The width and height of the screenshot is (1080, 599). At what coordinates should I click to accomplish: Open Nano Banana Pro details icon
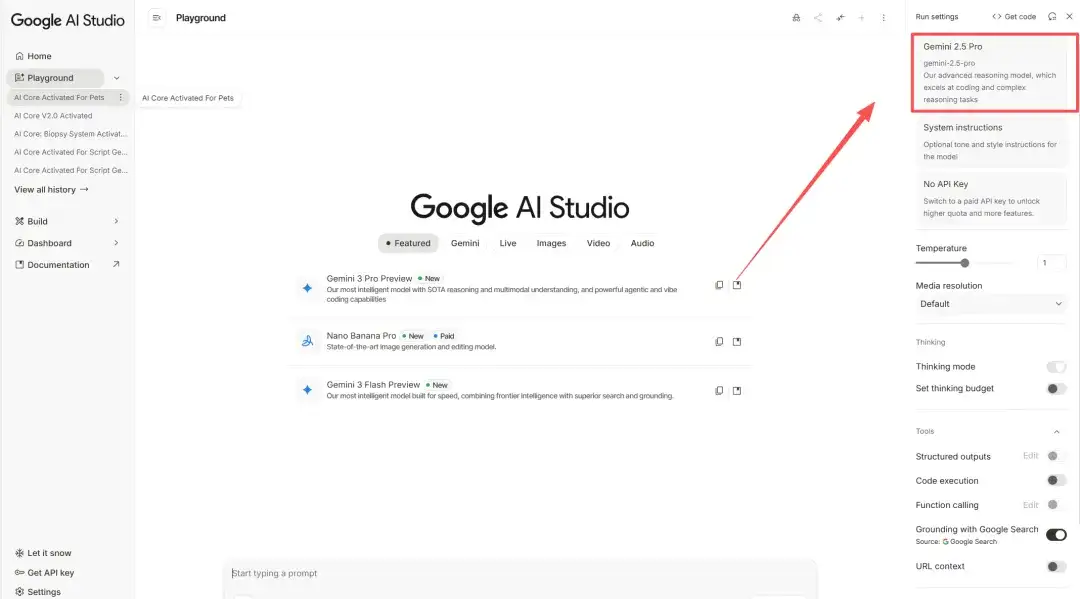pos(737,341)
